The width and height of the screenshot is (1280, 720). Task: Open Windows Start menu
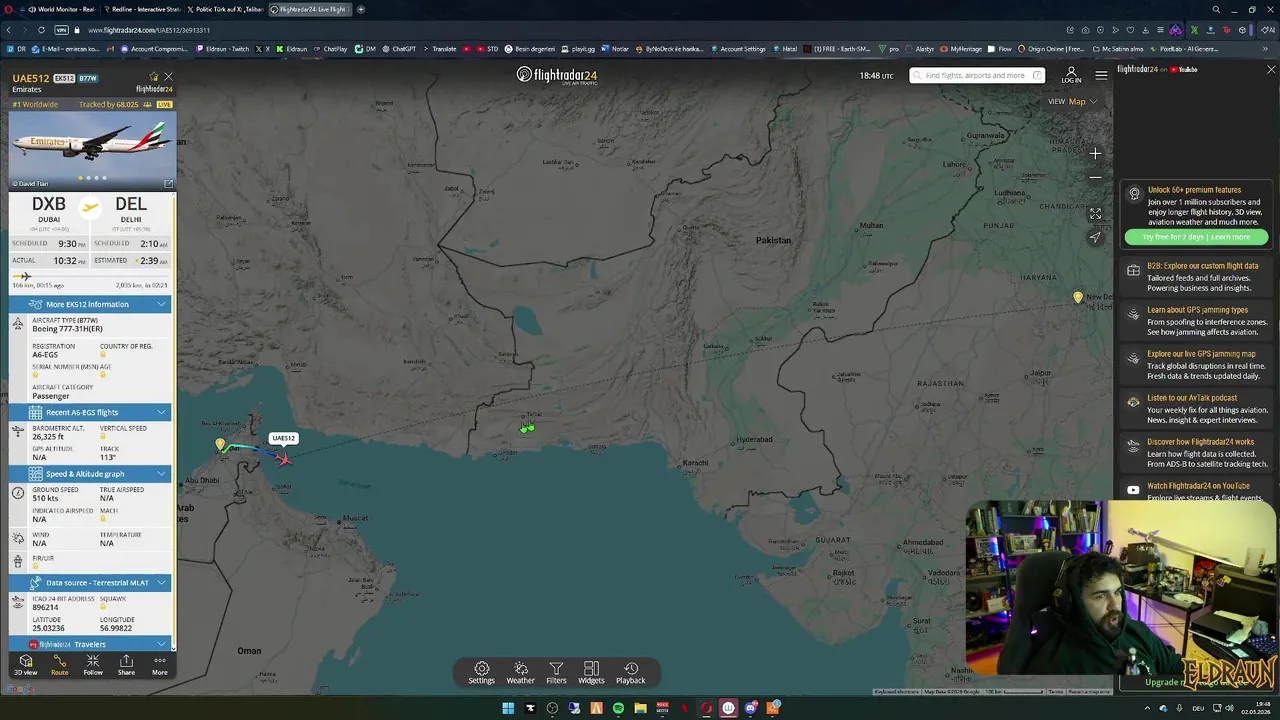point(508,708)
